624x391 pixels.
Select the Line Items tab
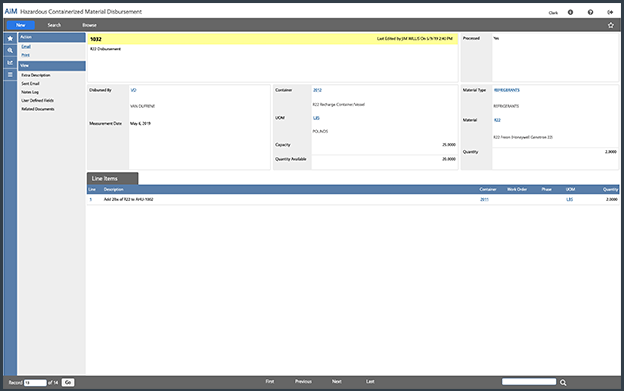(113, 179)
